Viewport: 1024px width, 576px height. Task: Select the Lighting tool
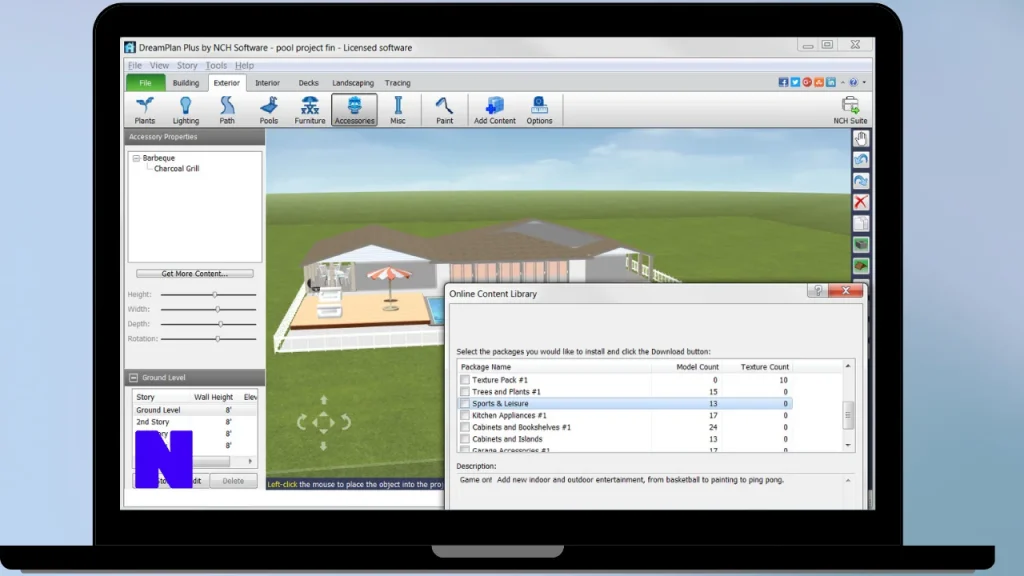185,110
